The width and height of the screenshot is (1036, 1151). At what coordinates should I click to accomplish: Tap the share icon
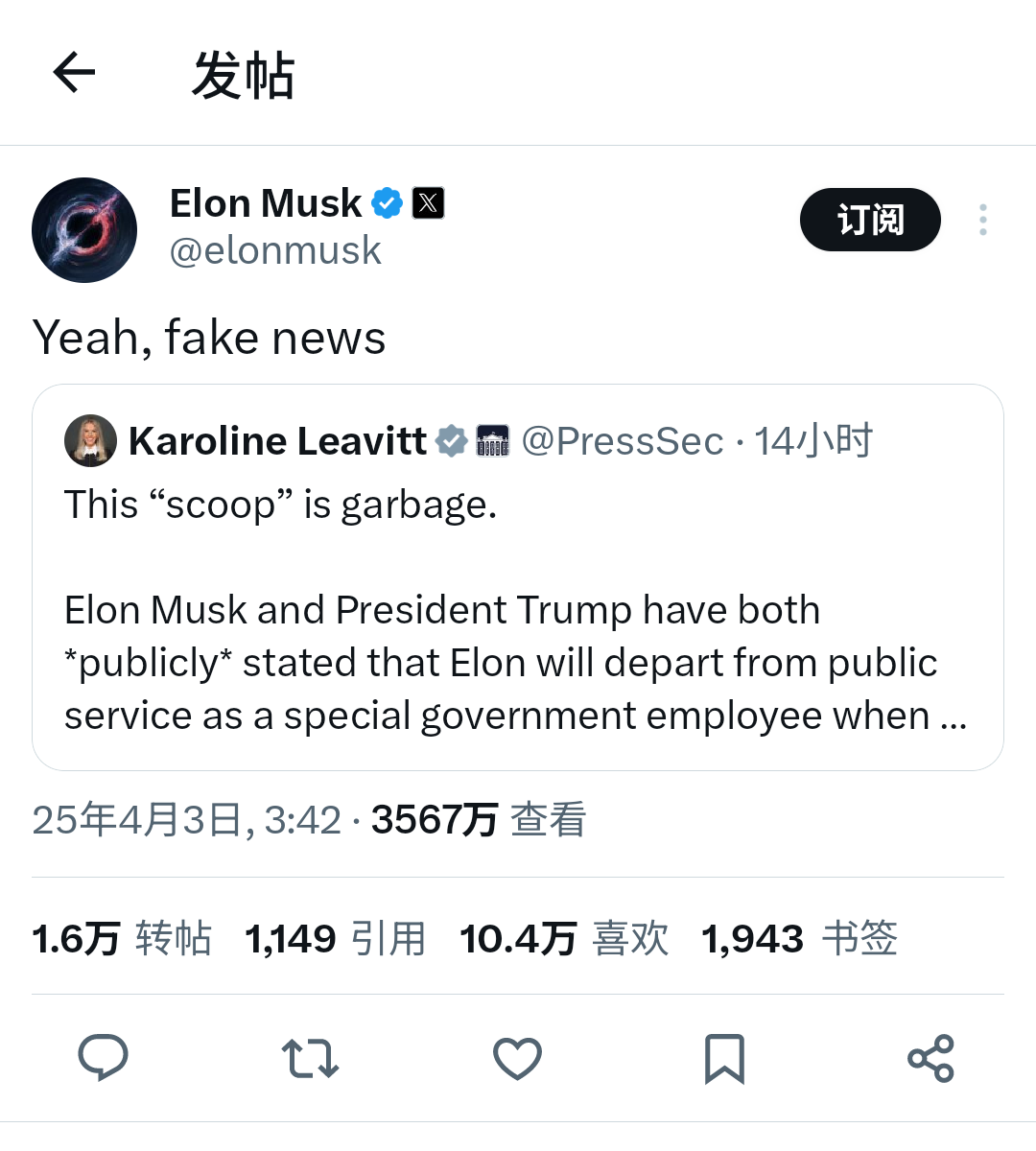pyautogui.click(x=930, y=1058)
